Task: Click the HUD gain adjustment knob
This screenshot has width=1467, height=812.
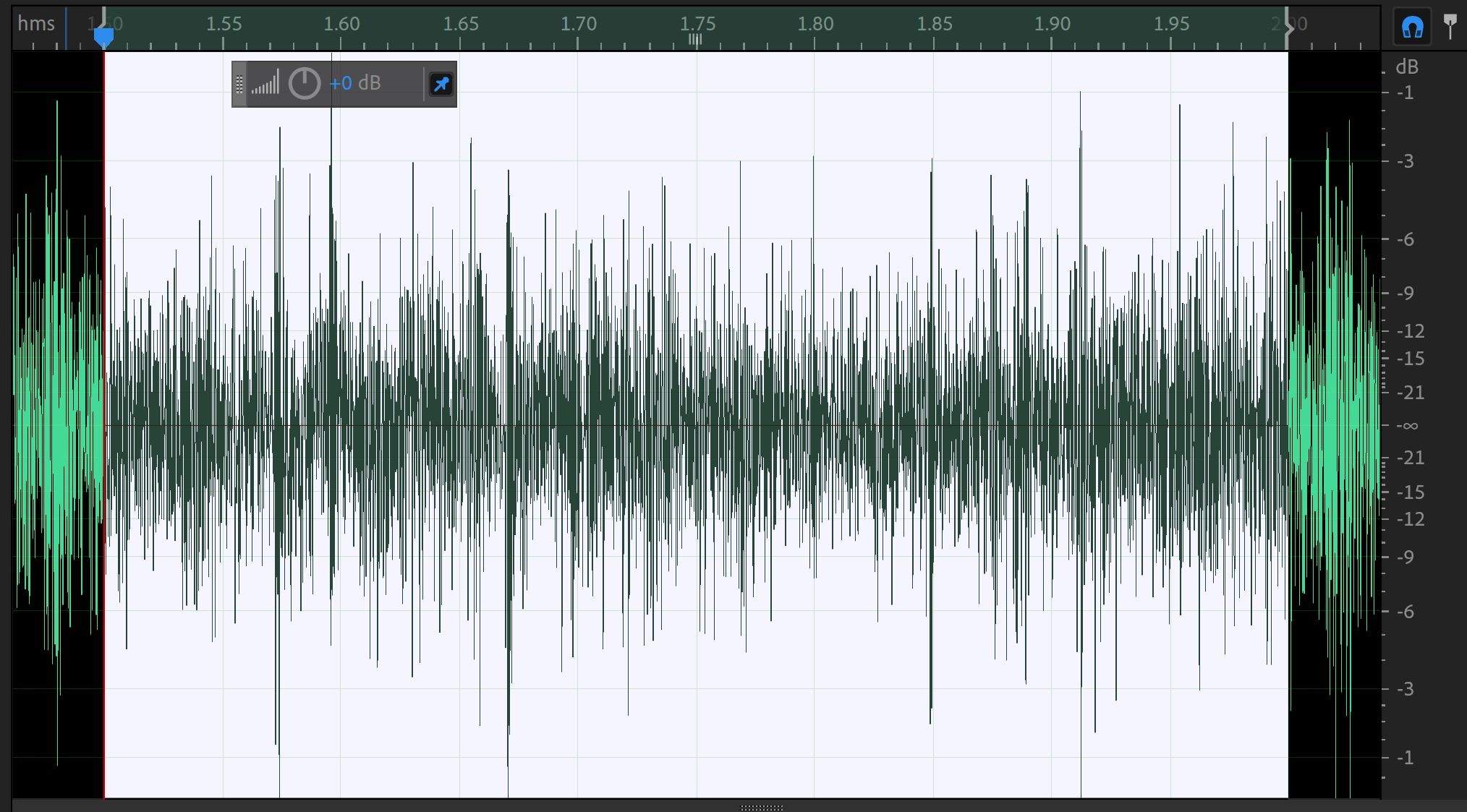Action: [305, 84]
